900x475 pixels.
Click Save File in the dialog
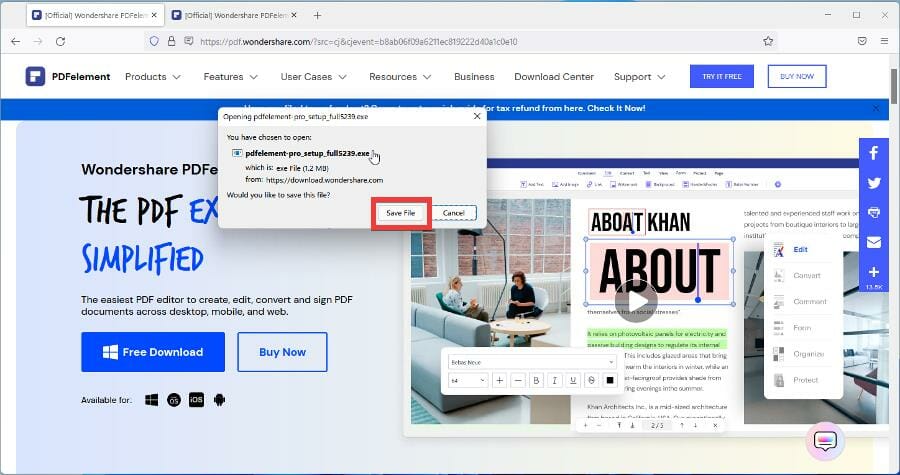[401, 213]
